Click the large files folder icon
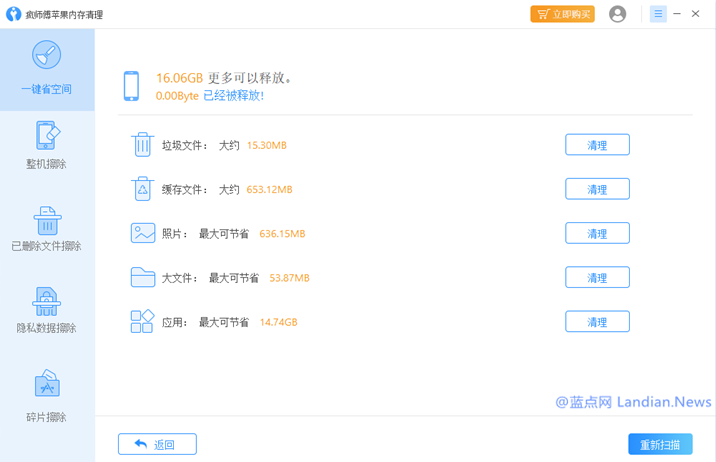This screenshot has height=462, width=716. (142, 277)
